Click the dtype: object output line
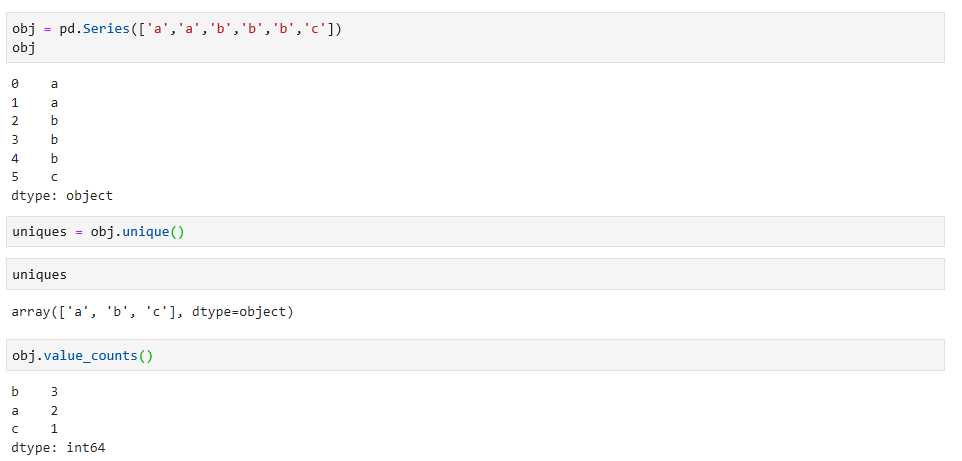Screen dimensions: 962x461 point(62,196)
